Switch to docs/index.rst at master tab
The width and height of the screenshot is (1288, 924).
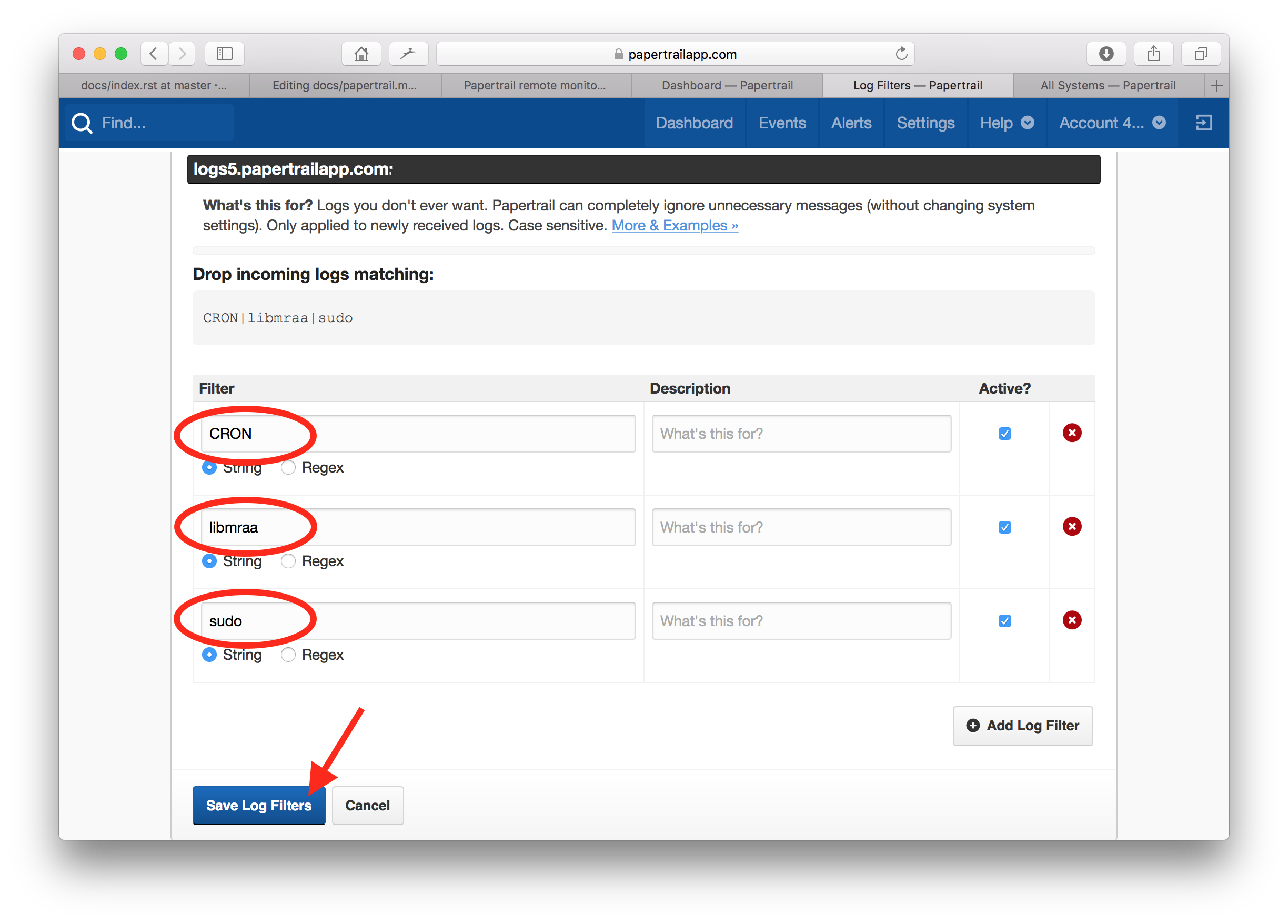tap(154, 86)
